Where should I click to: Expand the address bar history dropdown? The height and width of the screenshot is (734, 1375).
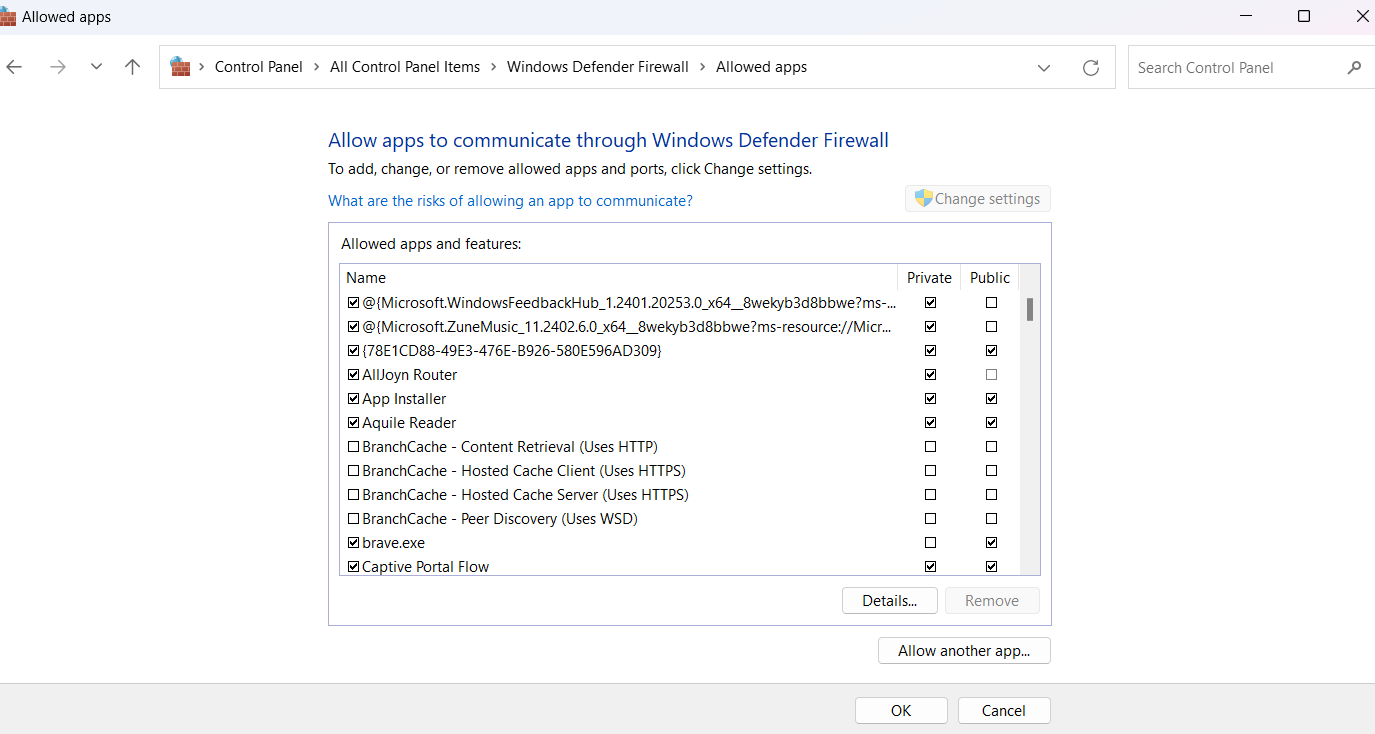(1044, 68)
